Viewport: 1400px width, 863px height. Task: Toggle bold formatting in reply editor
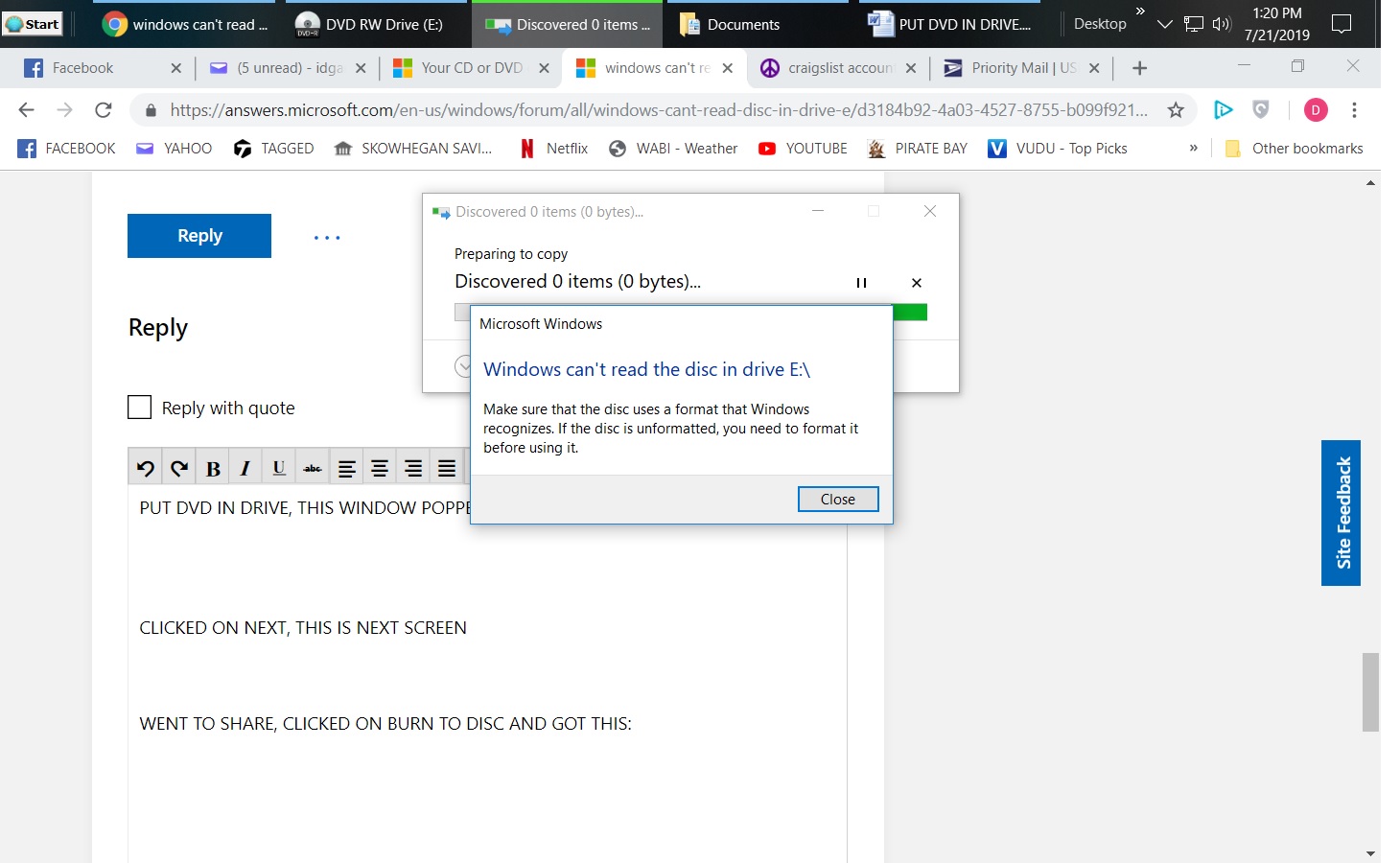pyautogui.click(x=213, y=468)
